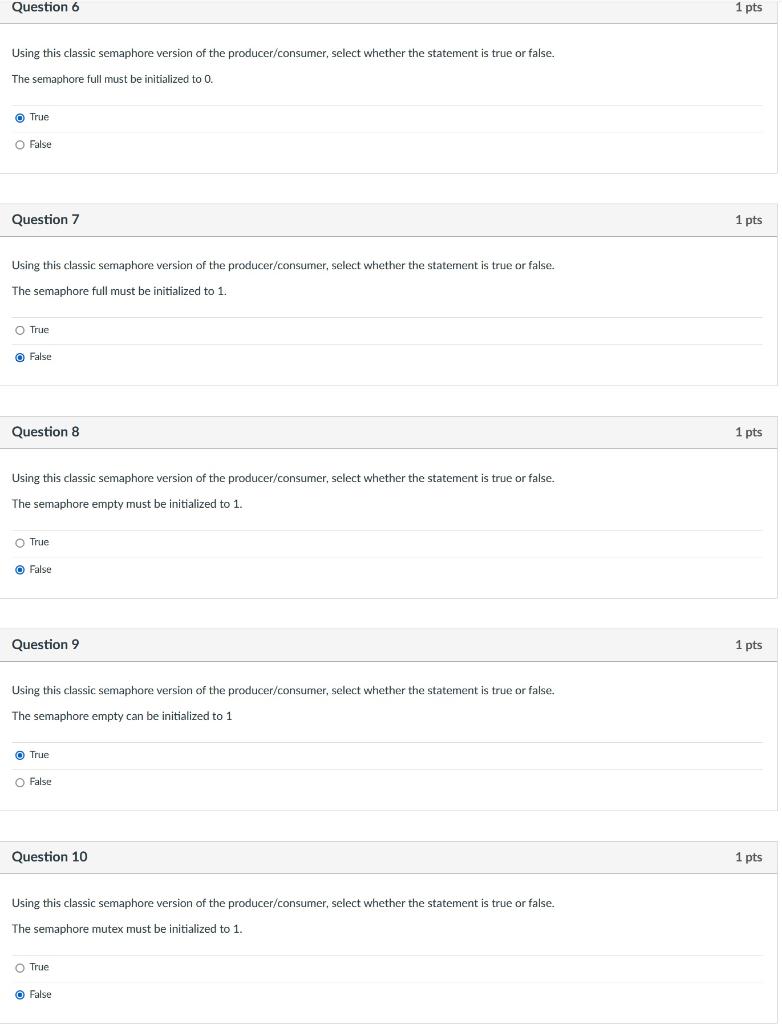Set Question 10 answer to True
Image resolution: width=782 pixels, height=1024 pixels.
tap(20, 968)
